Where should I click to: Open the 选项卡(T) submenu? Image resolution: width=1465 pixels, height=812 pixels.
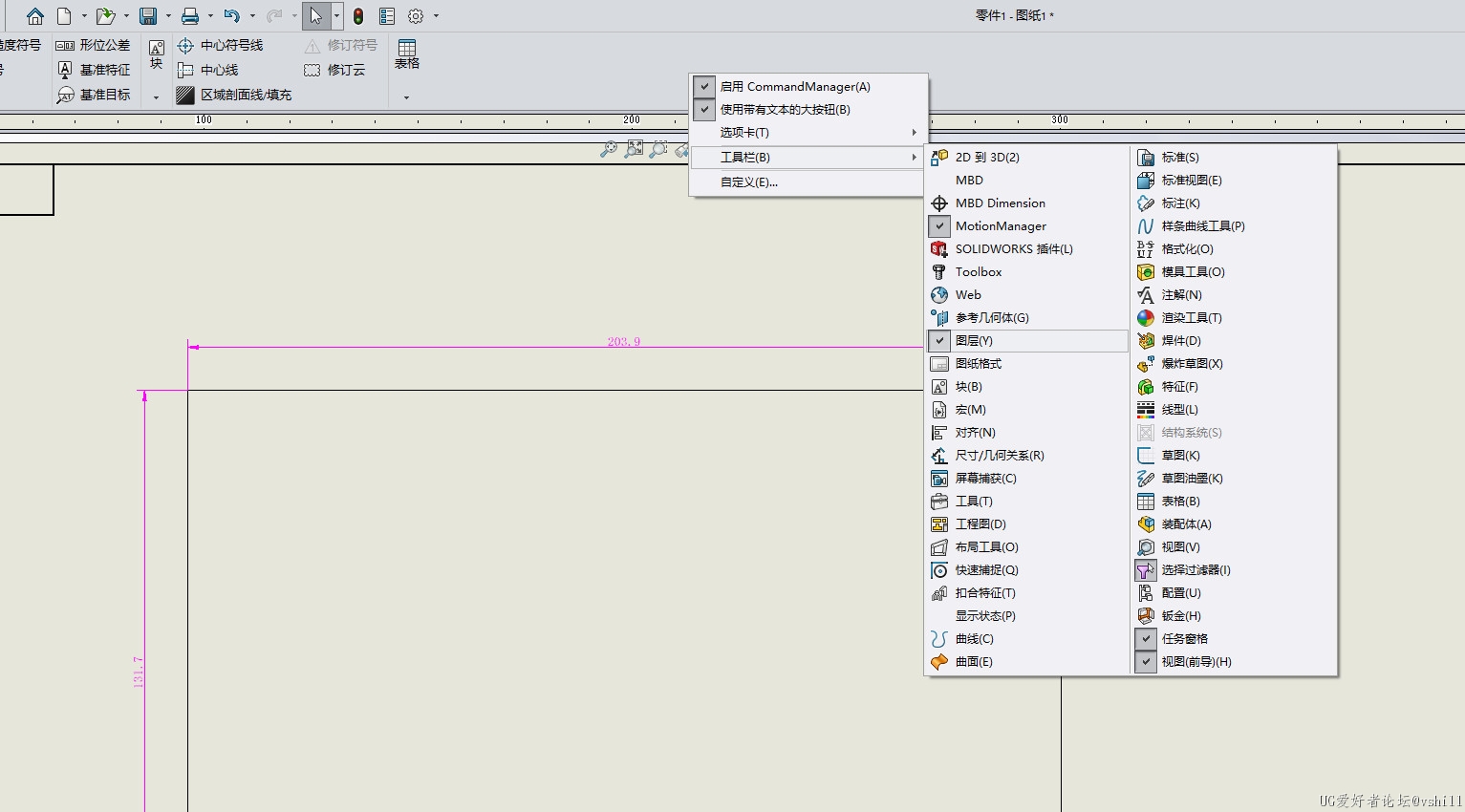(808, 132)
